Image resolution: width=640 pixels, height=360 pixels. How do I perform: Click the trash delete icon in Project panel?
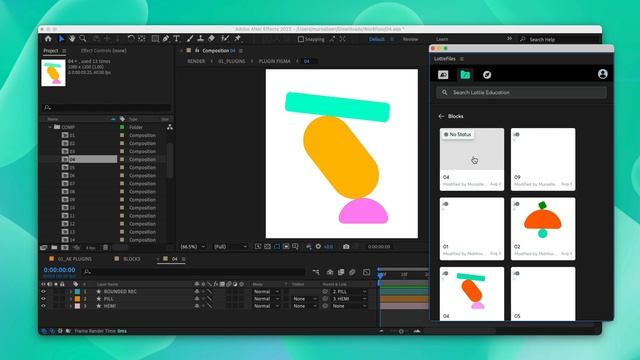click(x=105, y=248)
